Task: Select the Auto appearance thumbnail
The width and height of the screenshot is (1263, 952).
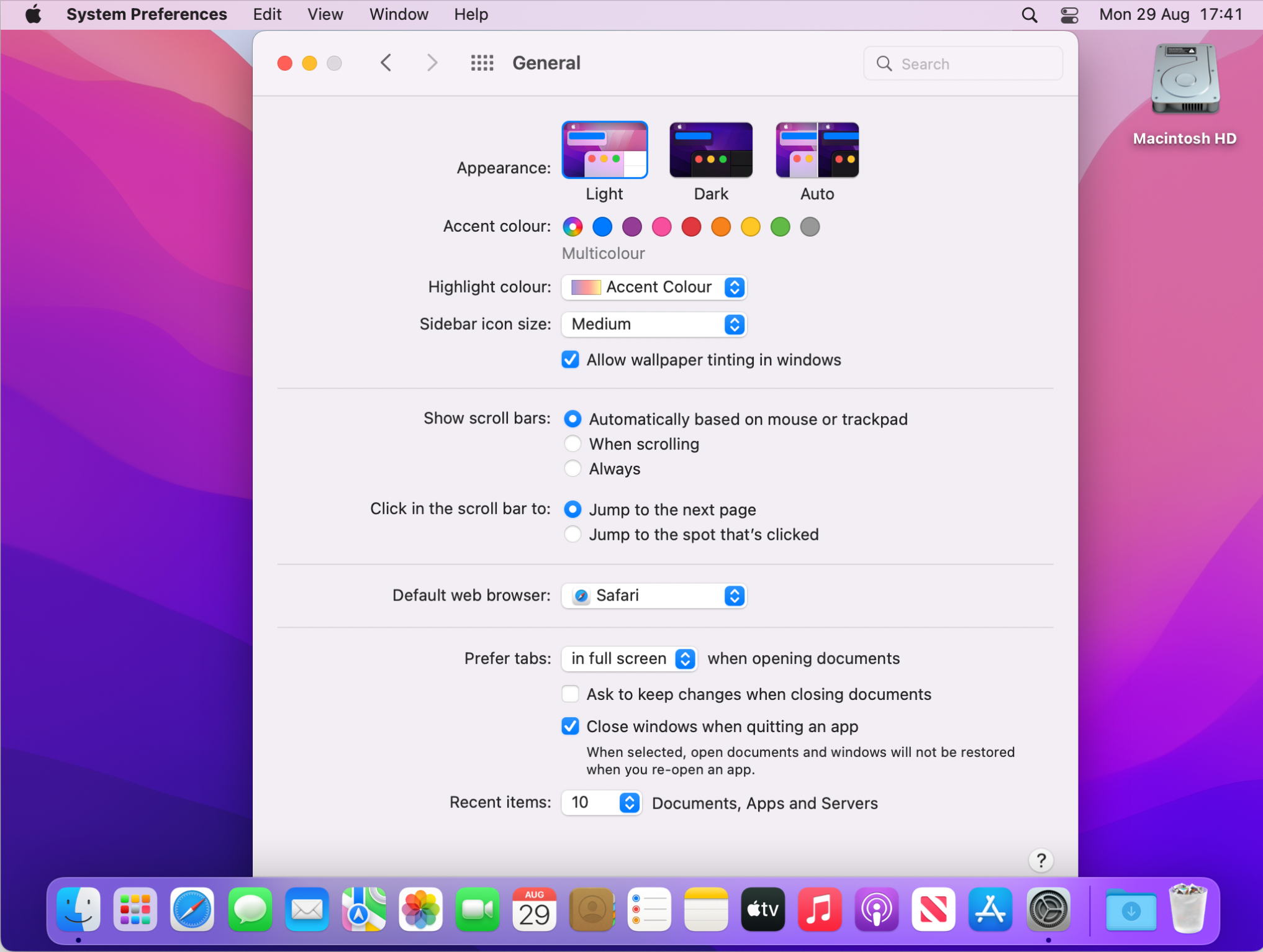Action: point(817,150)
